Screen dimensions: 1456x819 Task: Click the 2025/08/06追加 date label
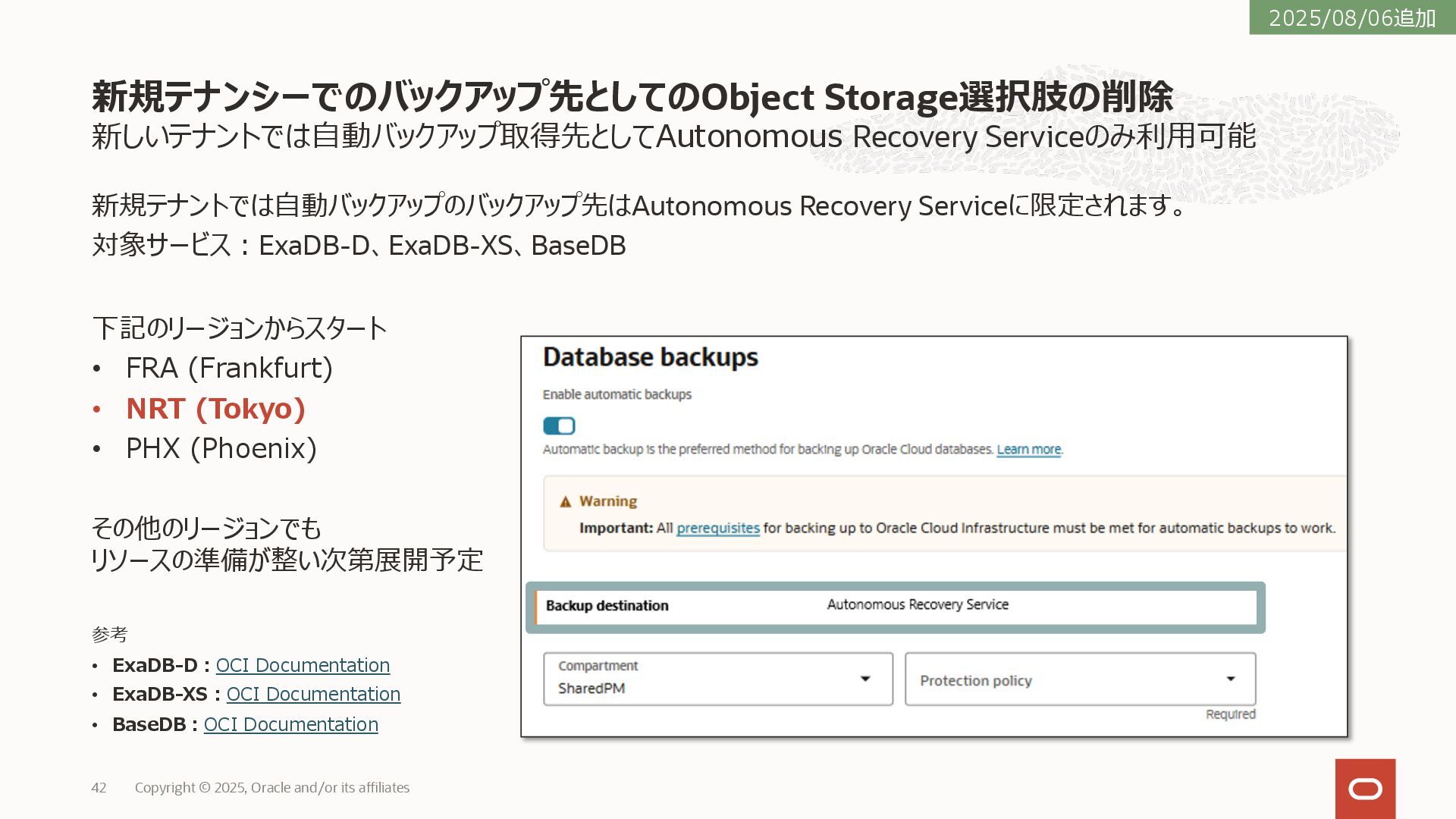click(1352, 17)
